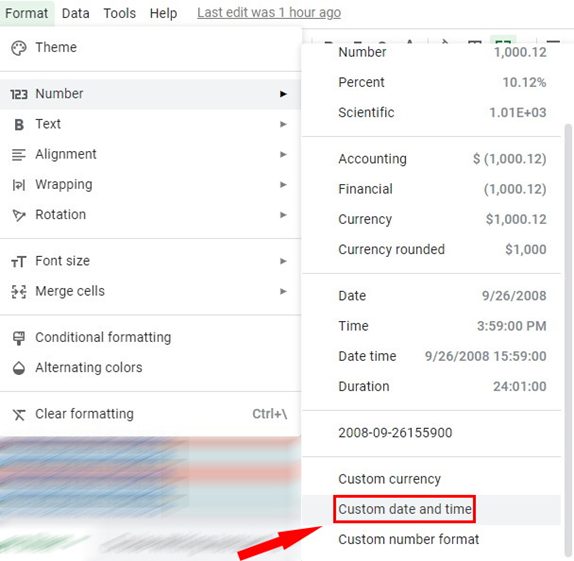This screenshot has width=574, height=561.
Task: Apply the Time 3:59:00 PM format
Action: 431,326
